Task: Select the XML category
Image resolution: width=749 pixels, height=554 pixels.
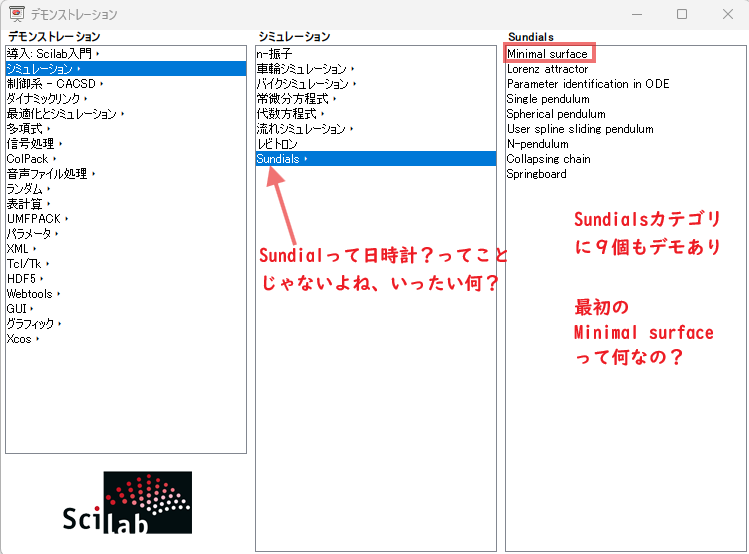Action: tap(126, 249)
